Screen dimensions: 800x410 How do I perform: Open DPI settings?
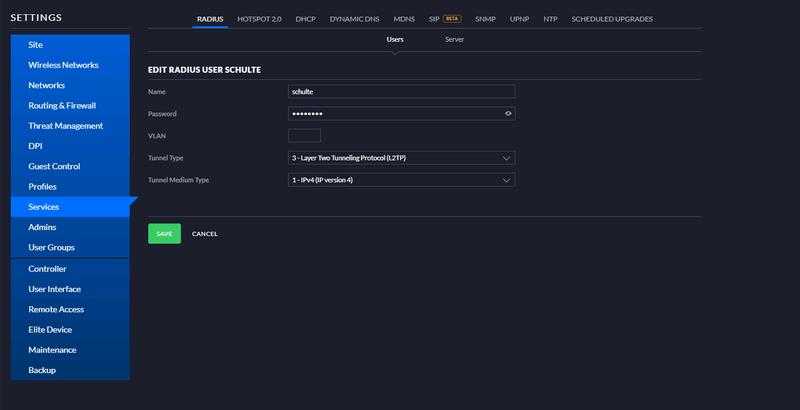(x=70, y=146)
